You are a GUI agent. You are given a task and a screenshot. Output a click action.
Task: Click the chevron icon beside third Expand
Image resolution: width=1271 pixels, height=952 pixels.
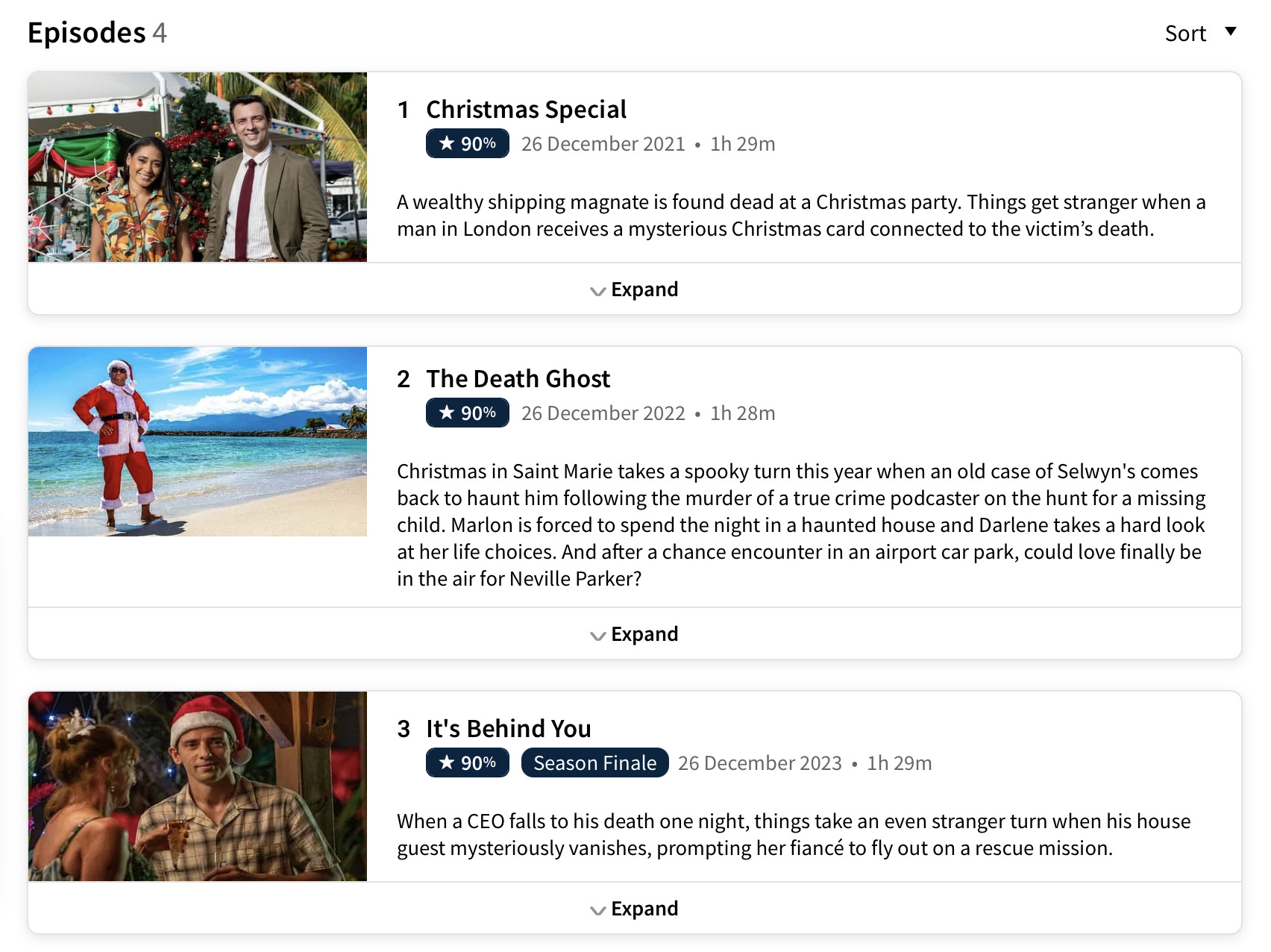pos(597,910)
